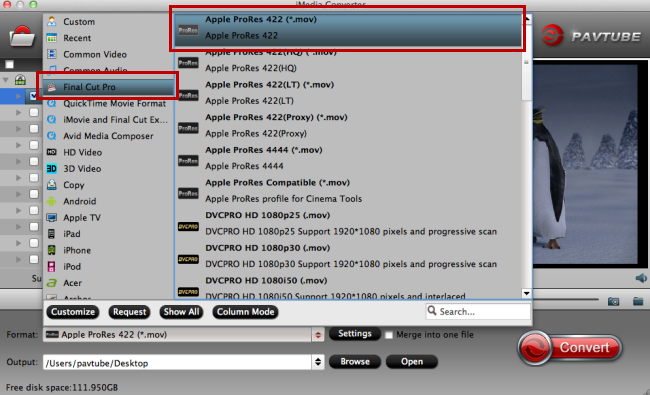Click the penguin video preview

point(586,164)
